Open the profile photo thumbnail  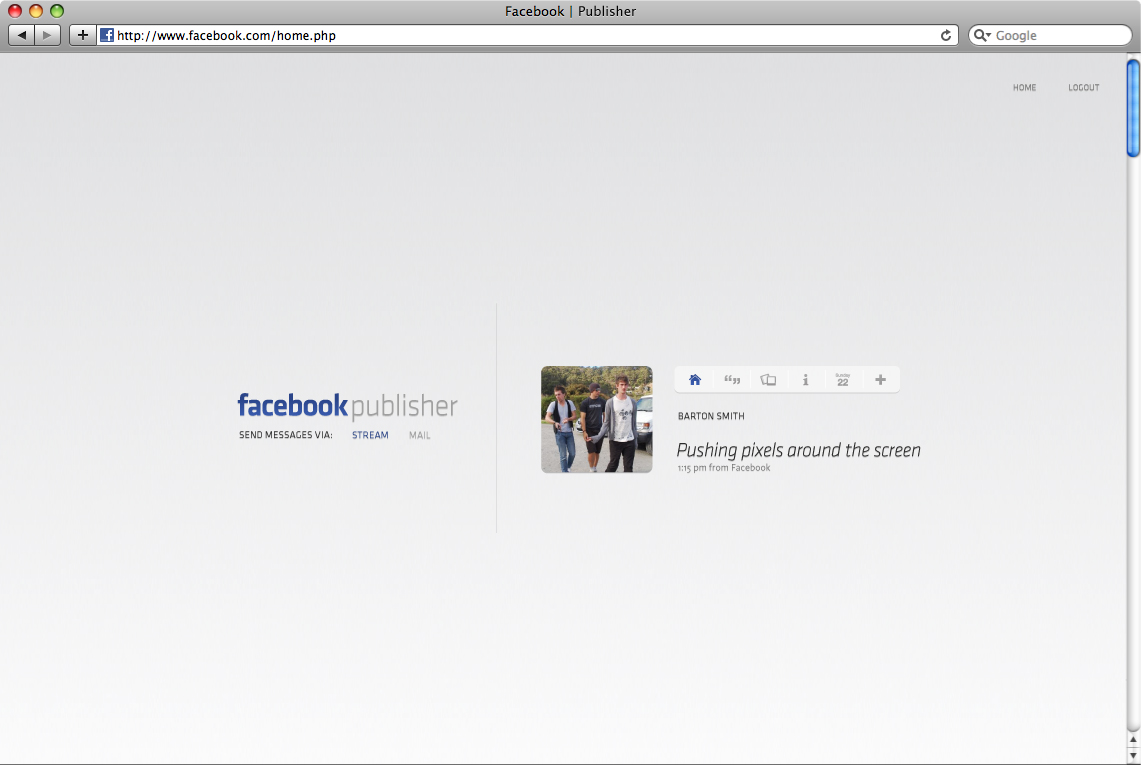tap(597, 419)
